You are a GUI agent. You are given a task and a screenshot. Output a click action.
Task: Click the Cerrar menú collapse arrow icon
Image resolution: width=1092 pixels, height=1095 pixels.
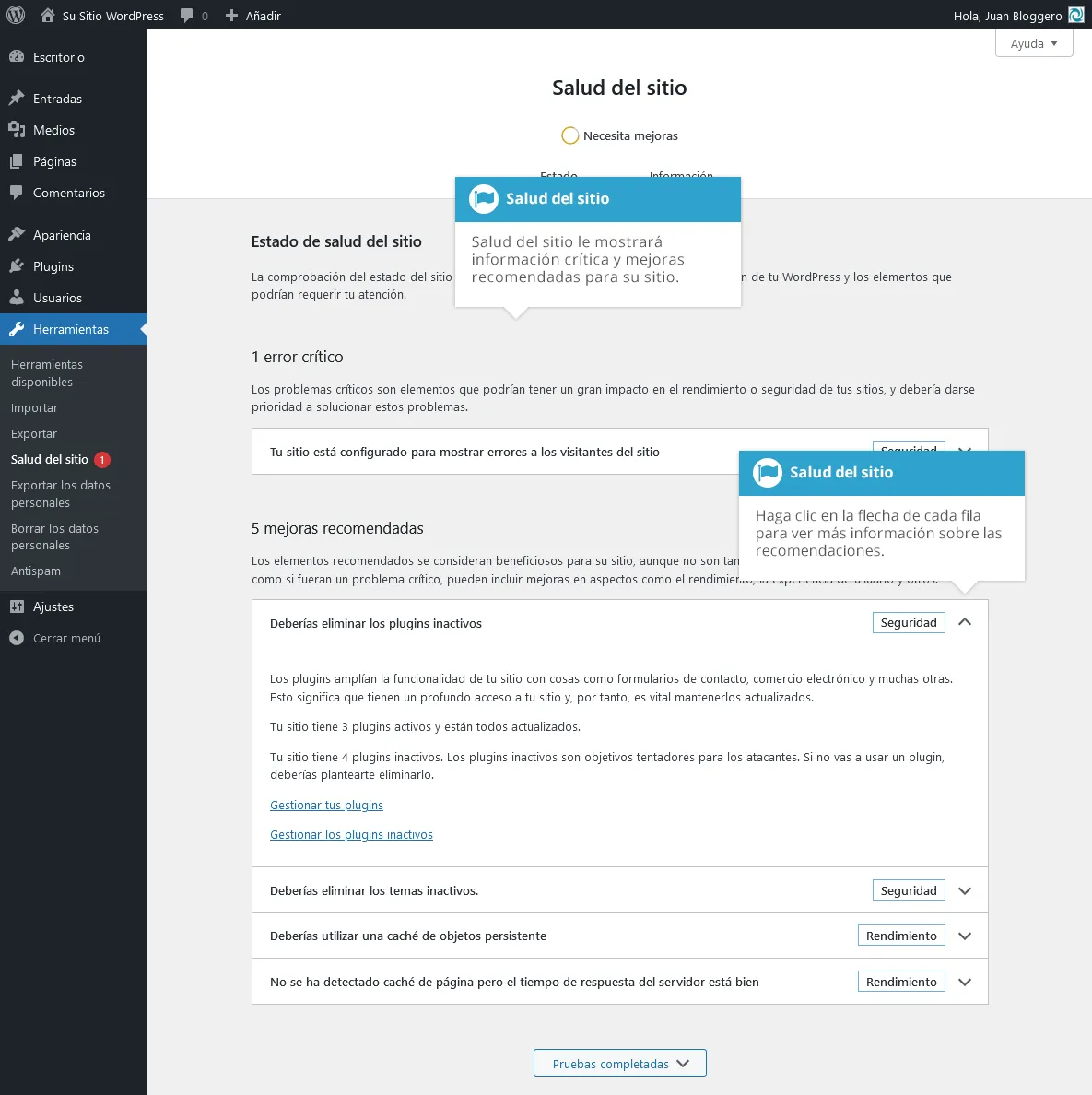point(17,638)
